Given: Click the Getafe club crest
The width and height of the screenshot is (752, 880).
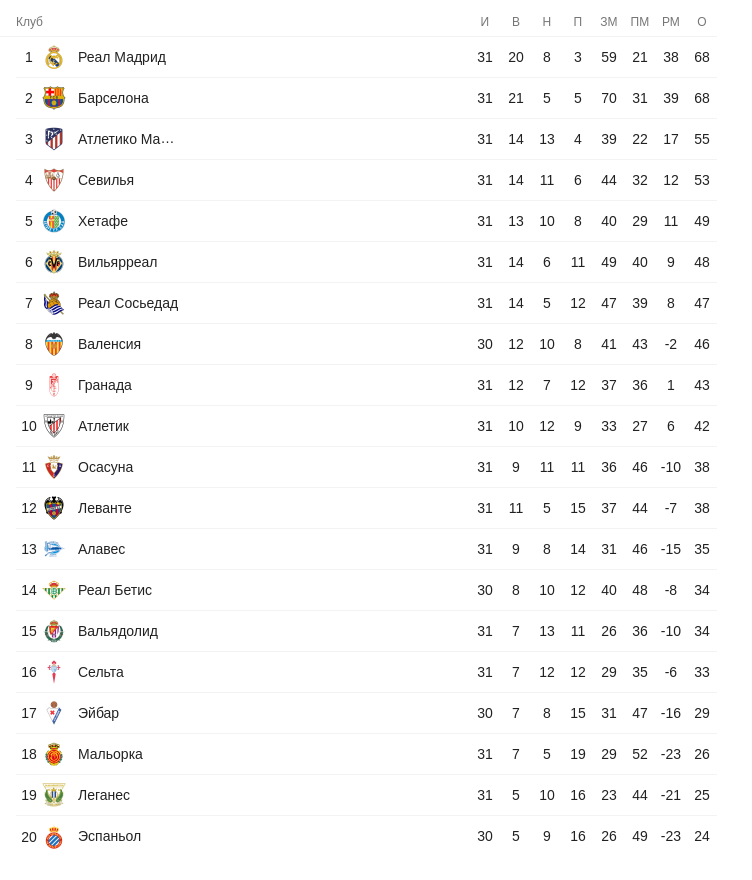Looking at the screenshot, I should (54, 221).
